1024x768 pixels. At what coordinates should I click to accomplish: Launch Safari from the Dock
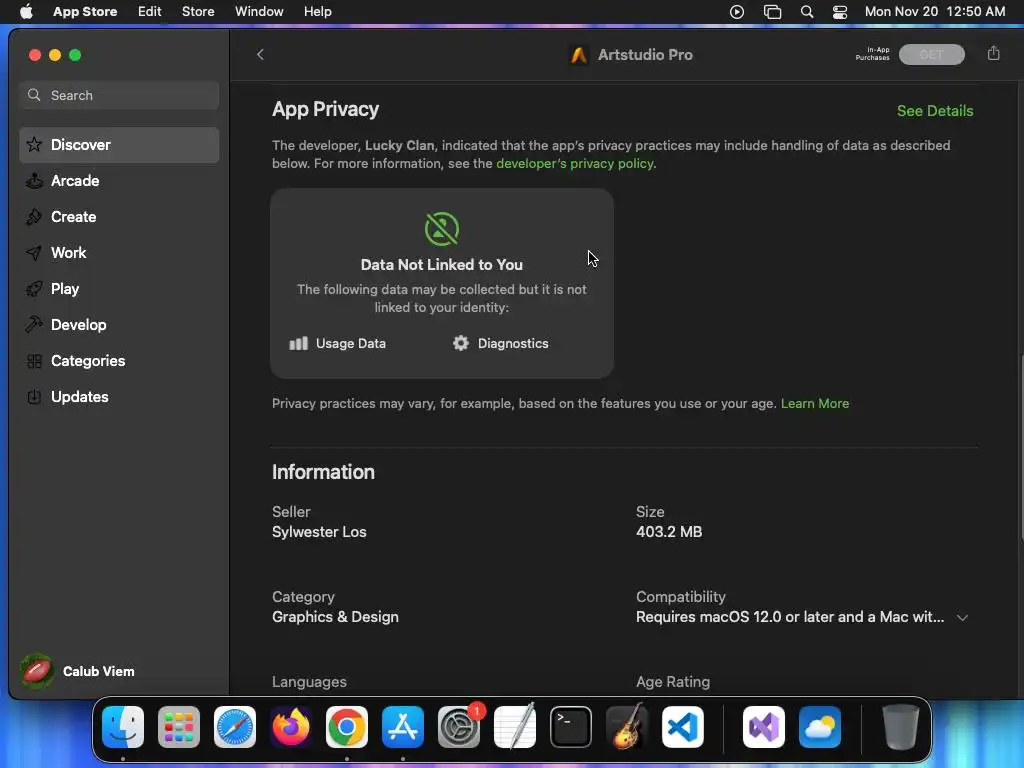(x=235, y=727)
